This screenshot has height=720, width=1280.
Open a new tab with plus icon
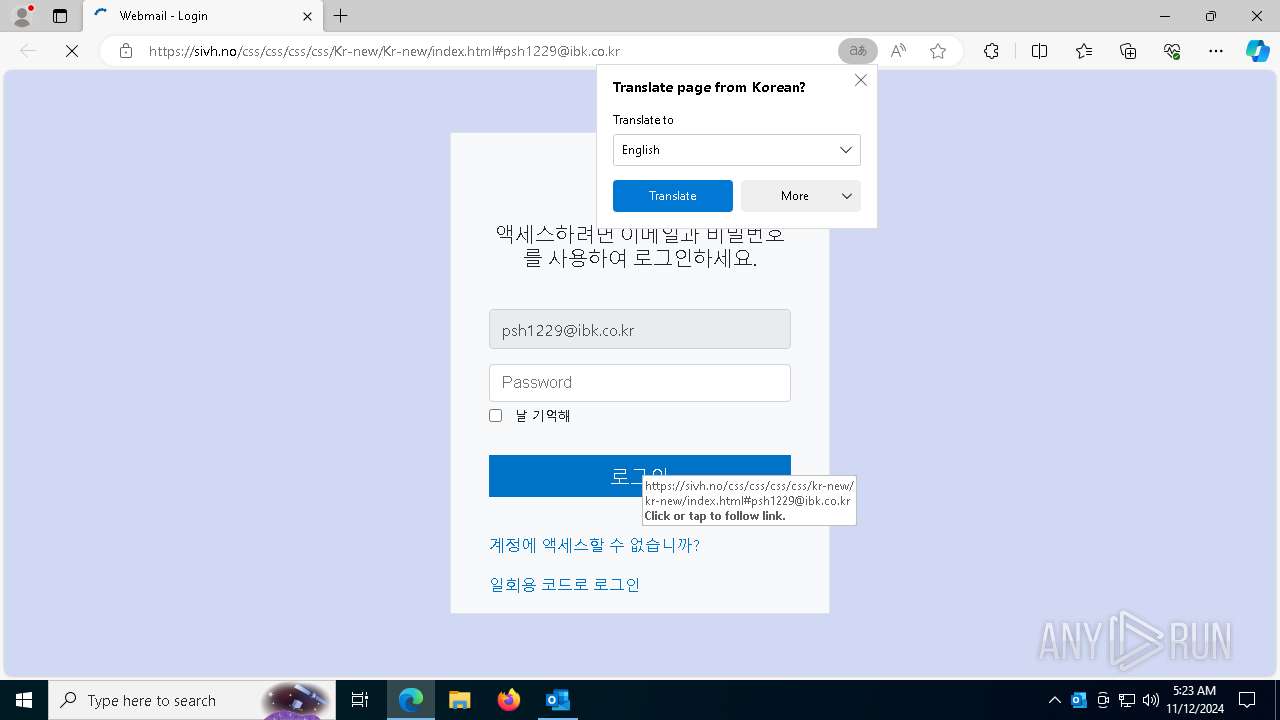pos(341,16)
